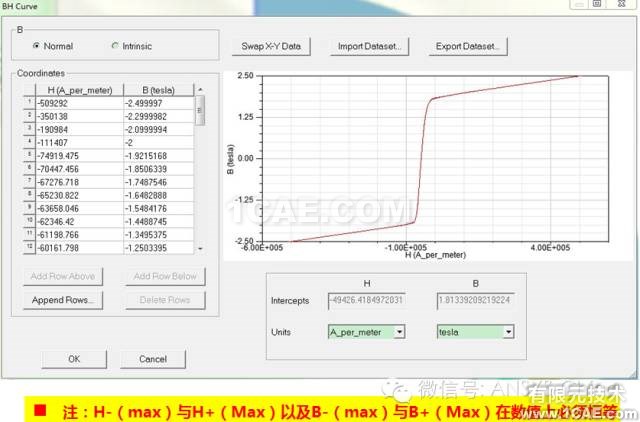
Task: Click H cell -509292
Action: 80,103
